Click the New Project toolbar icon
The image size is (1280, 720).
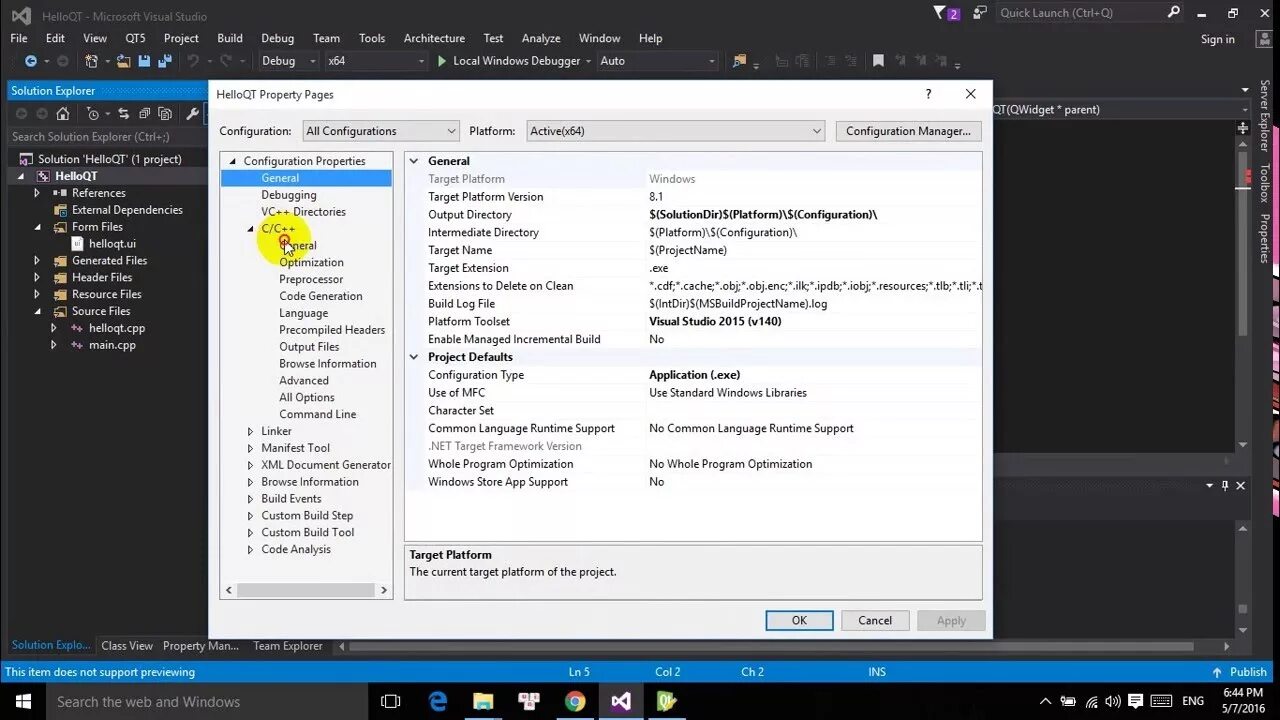tap(91, 61)
